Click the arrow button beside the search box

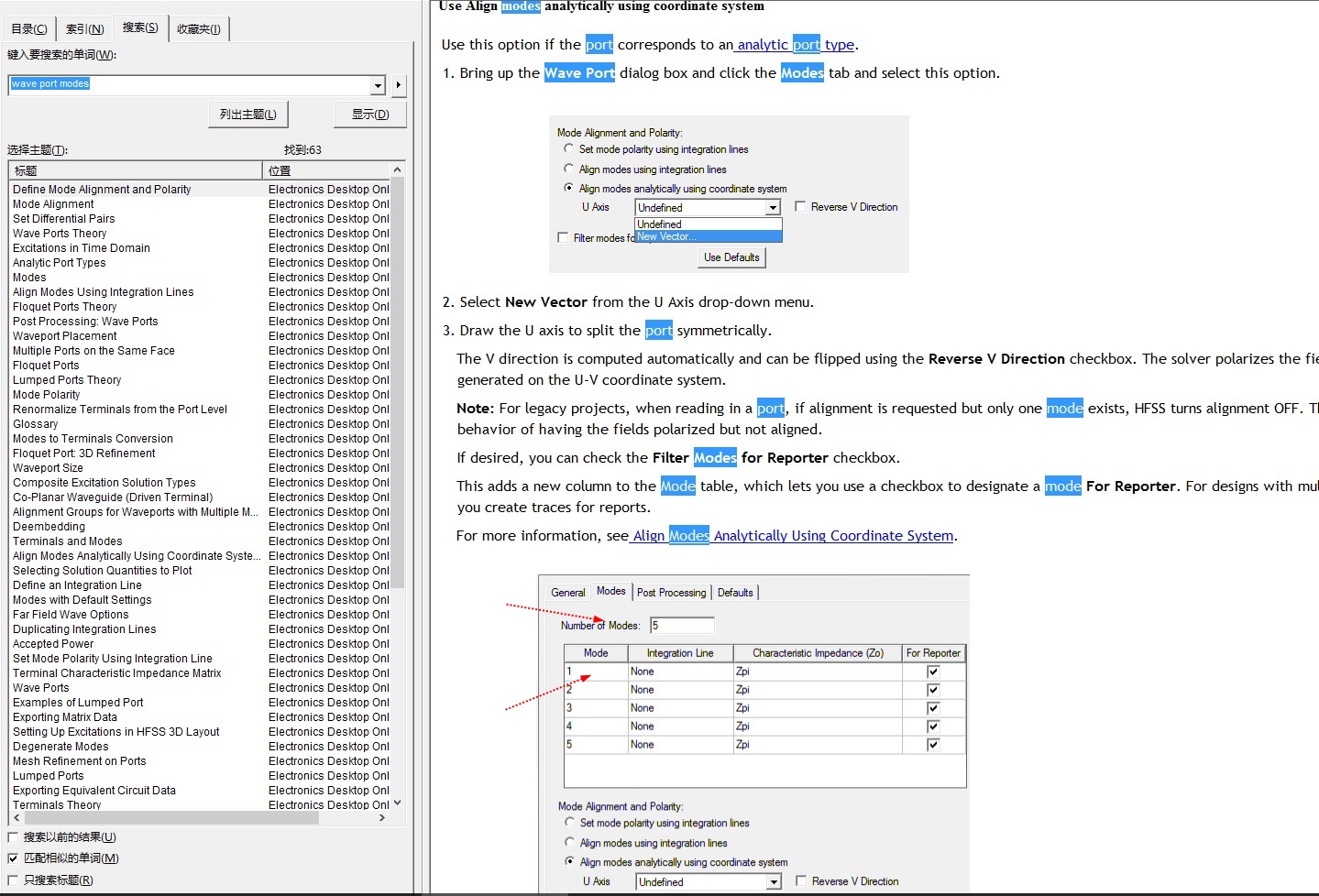point(398,85)
